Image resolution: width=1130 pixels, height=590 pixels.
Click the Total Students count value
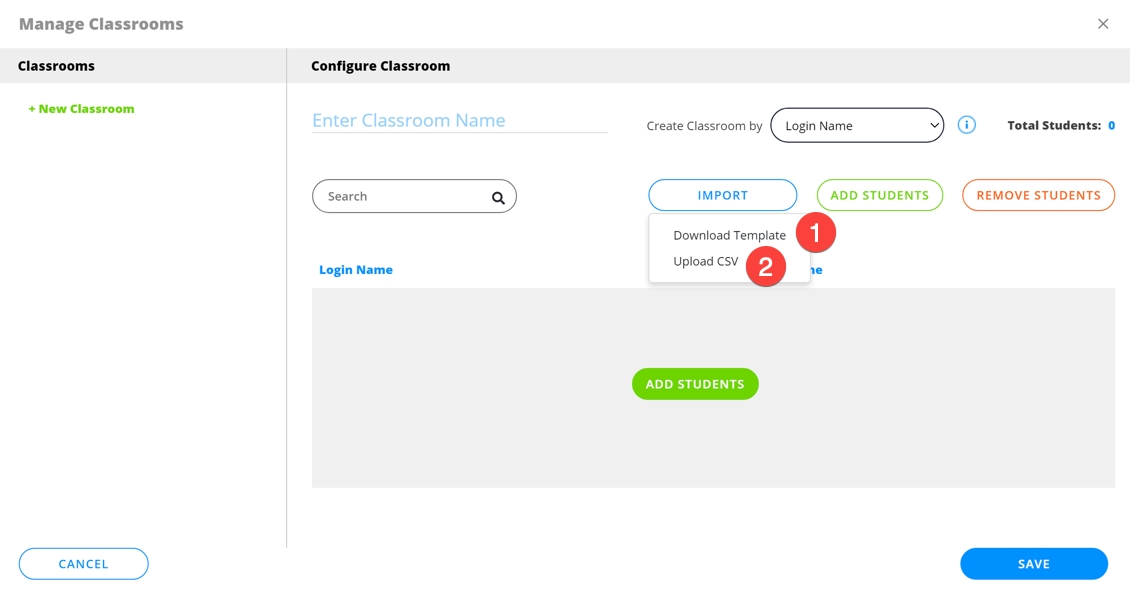point(1111,126)
